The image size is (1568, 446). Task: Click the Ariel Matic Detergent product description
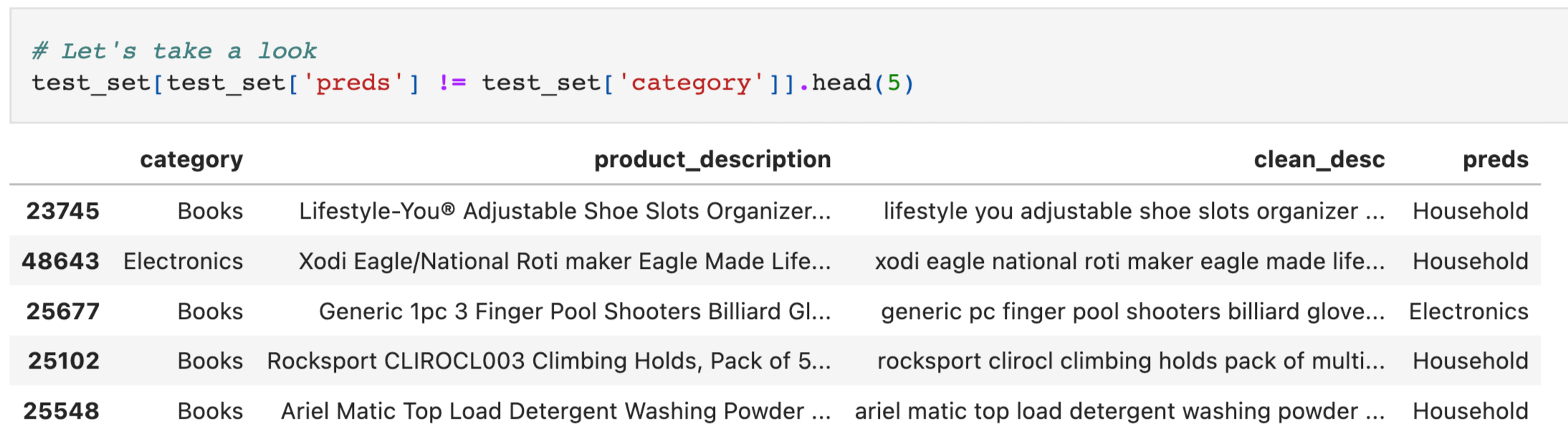tap(556, 411)
